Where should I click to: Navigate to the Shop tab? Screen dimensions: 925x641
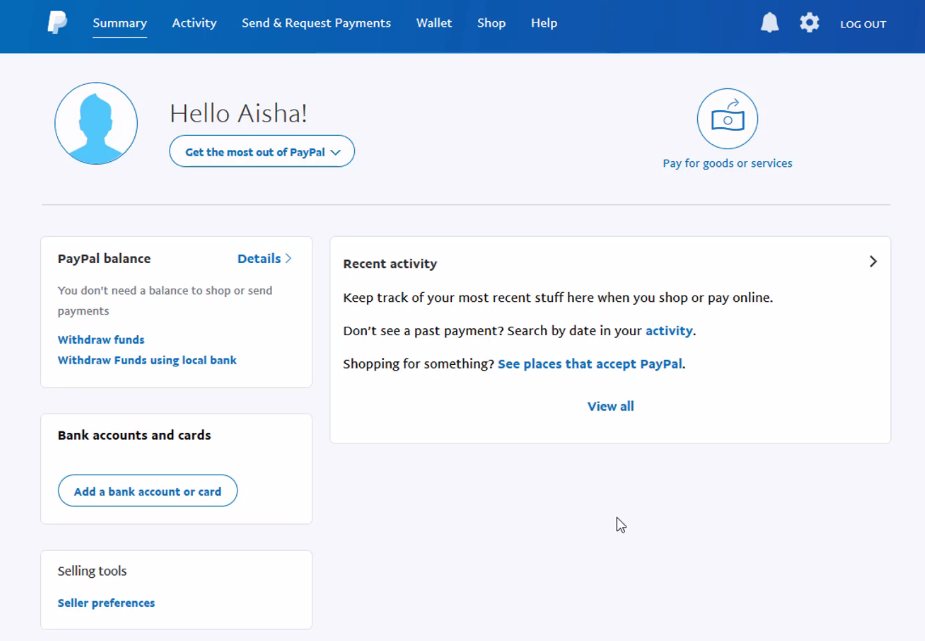pyautogui.click(x=491, y=23)
